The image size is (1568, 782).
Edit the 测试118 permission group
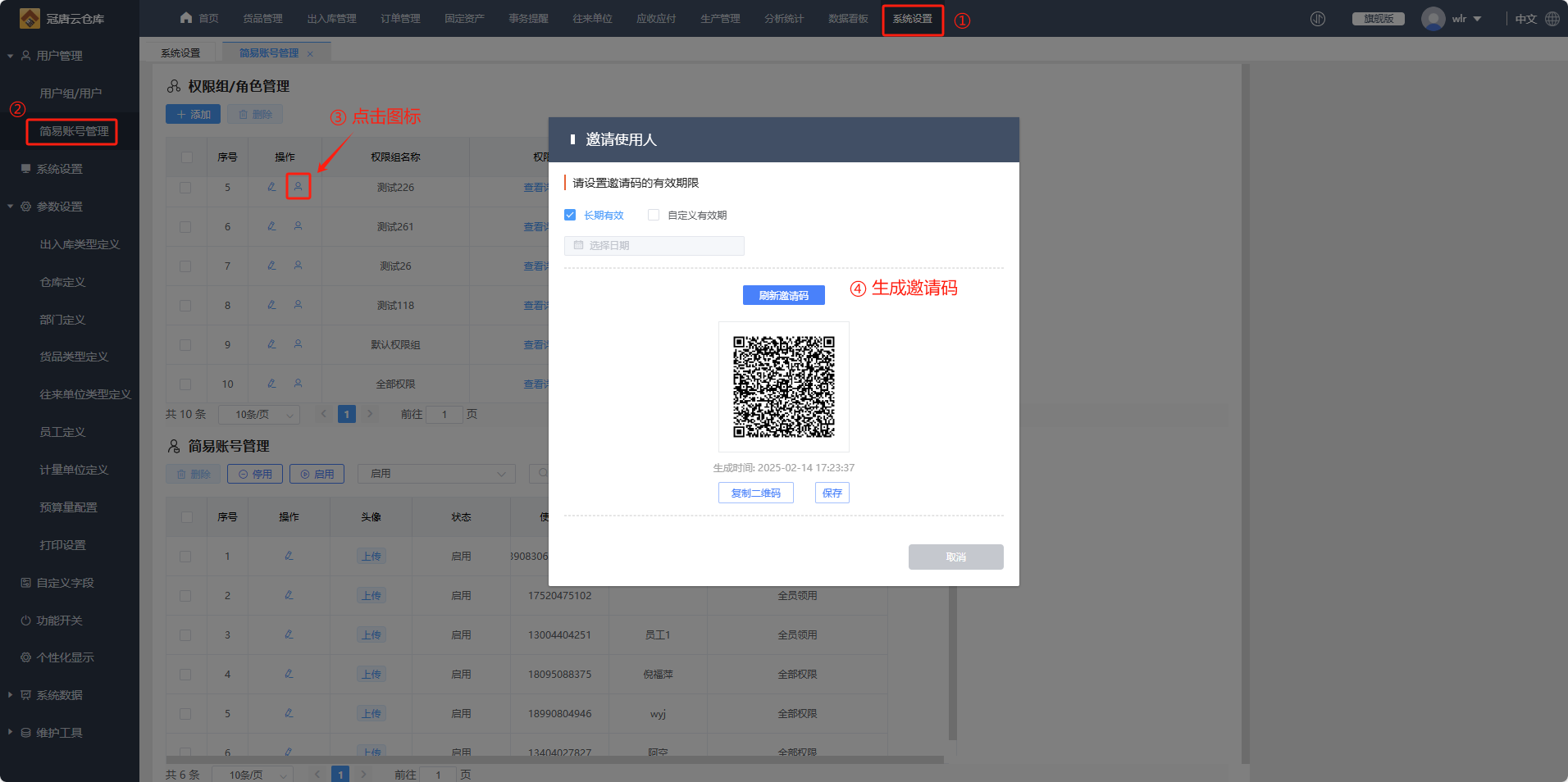click(x=271, y=305)
